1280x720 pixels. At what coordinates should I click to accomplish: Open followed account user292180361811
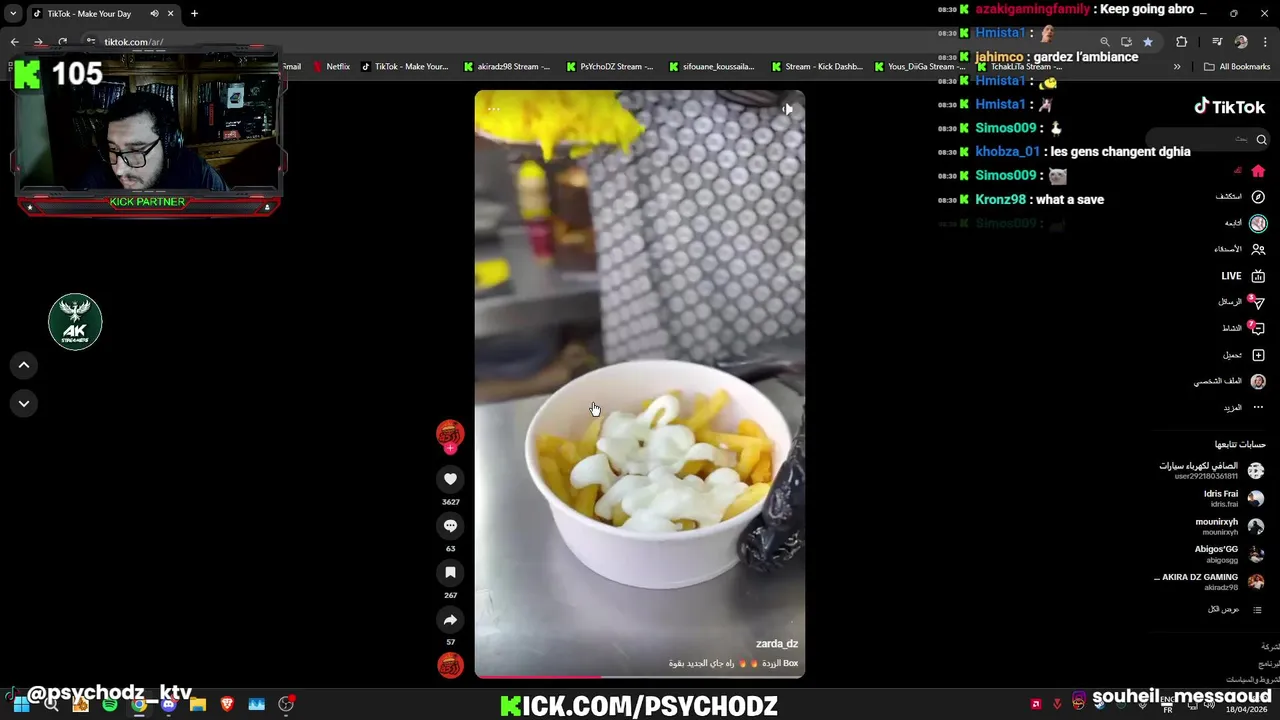(x=1211, y=470)
